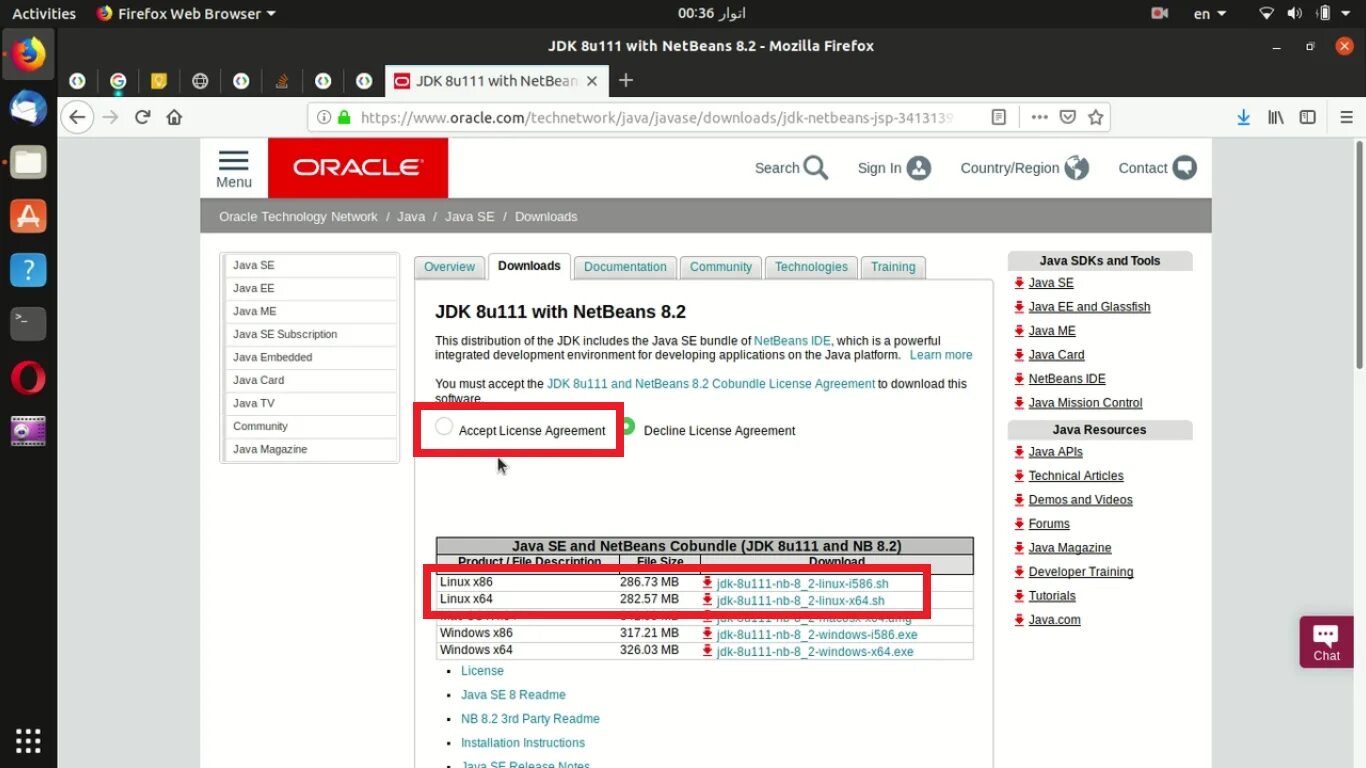
Task: Select Java EE in left navigation
Action: click(x=311, y=288)
